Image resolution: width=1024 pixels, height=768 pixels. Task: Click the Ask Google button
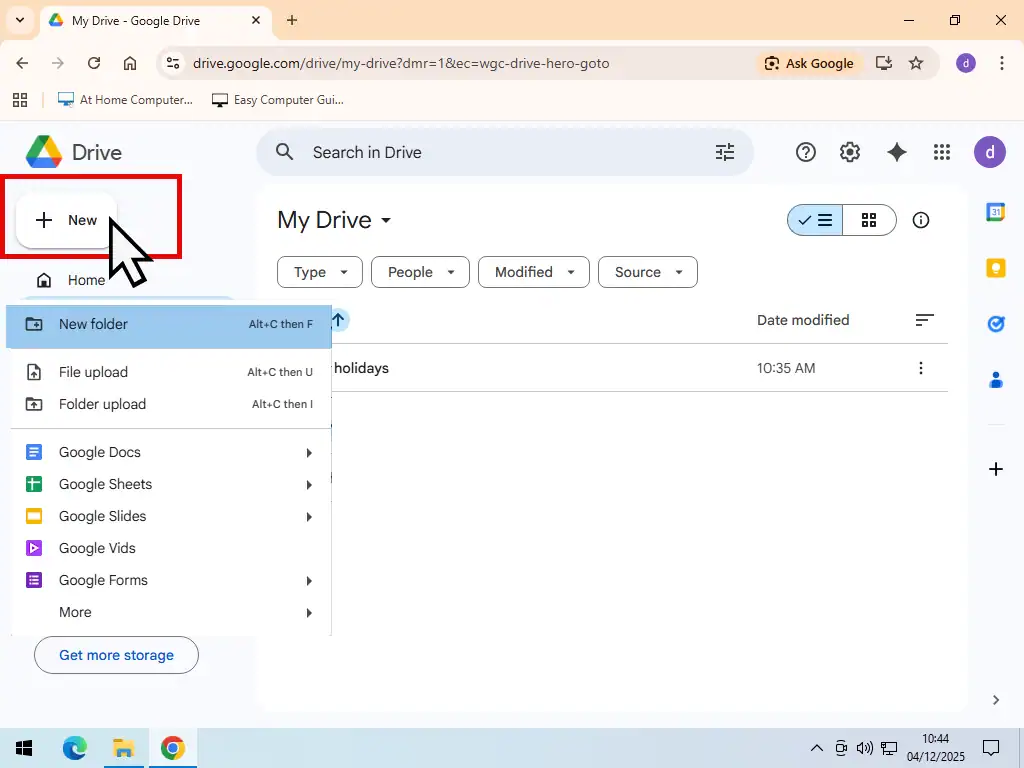coord(810,63)
